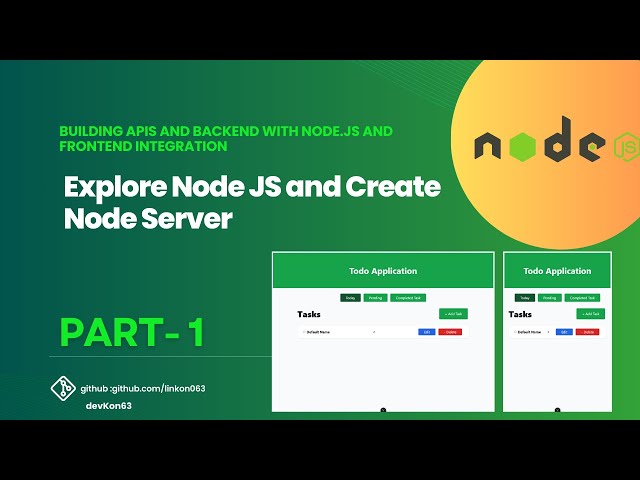Click Default Name task text in wide preview

[318, 332]
